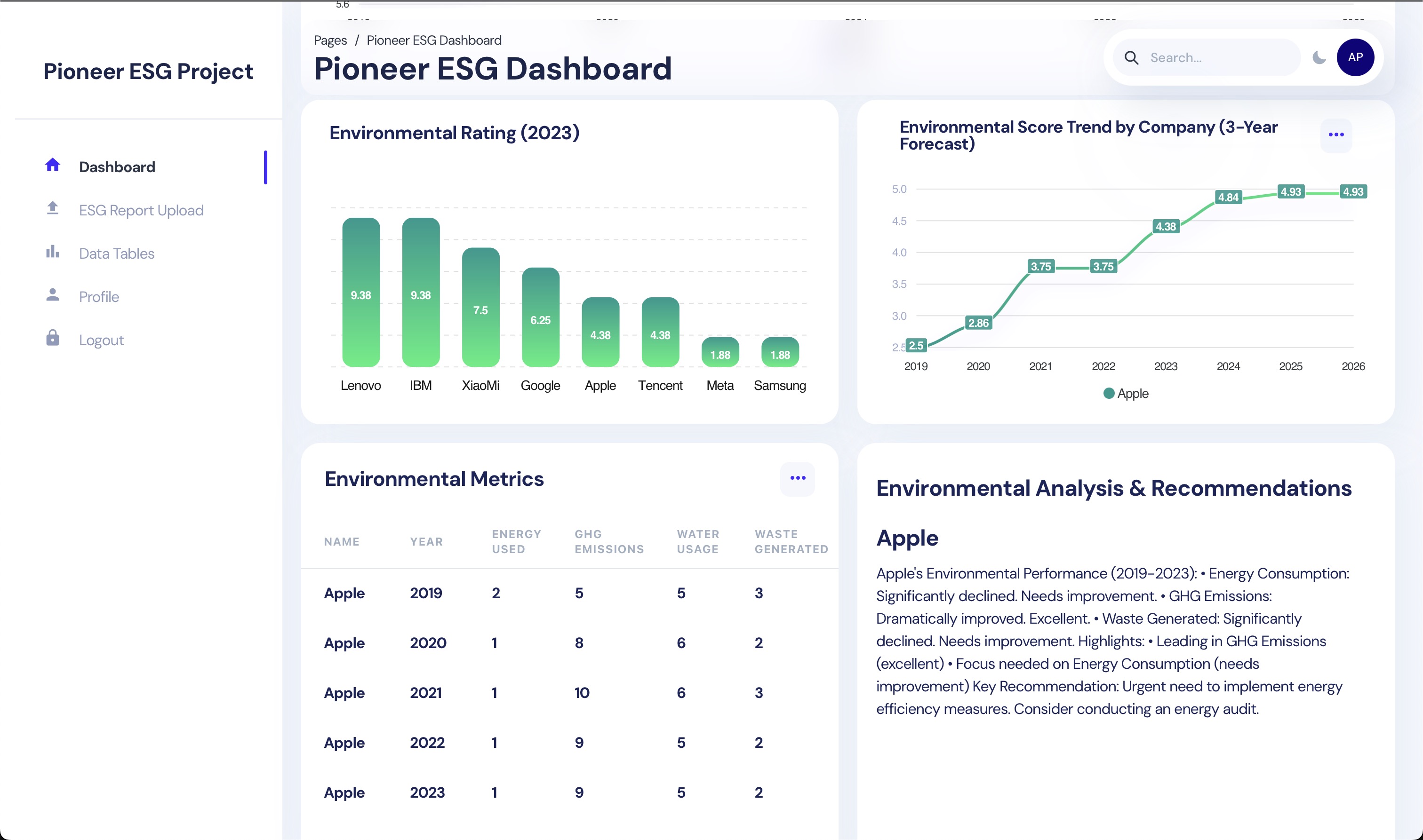
Task: Click the ESG Report Upload arrow icon
Action: (53, 208)
